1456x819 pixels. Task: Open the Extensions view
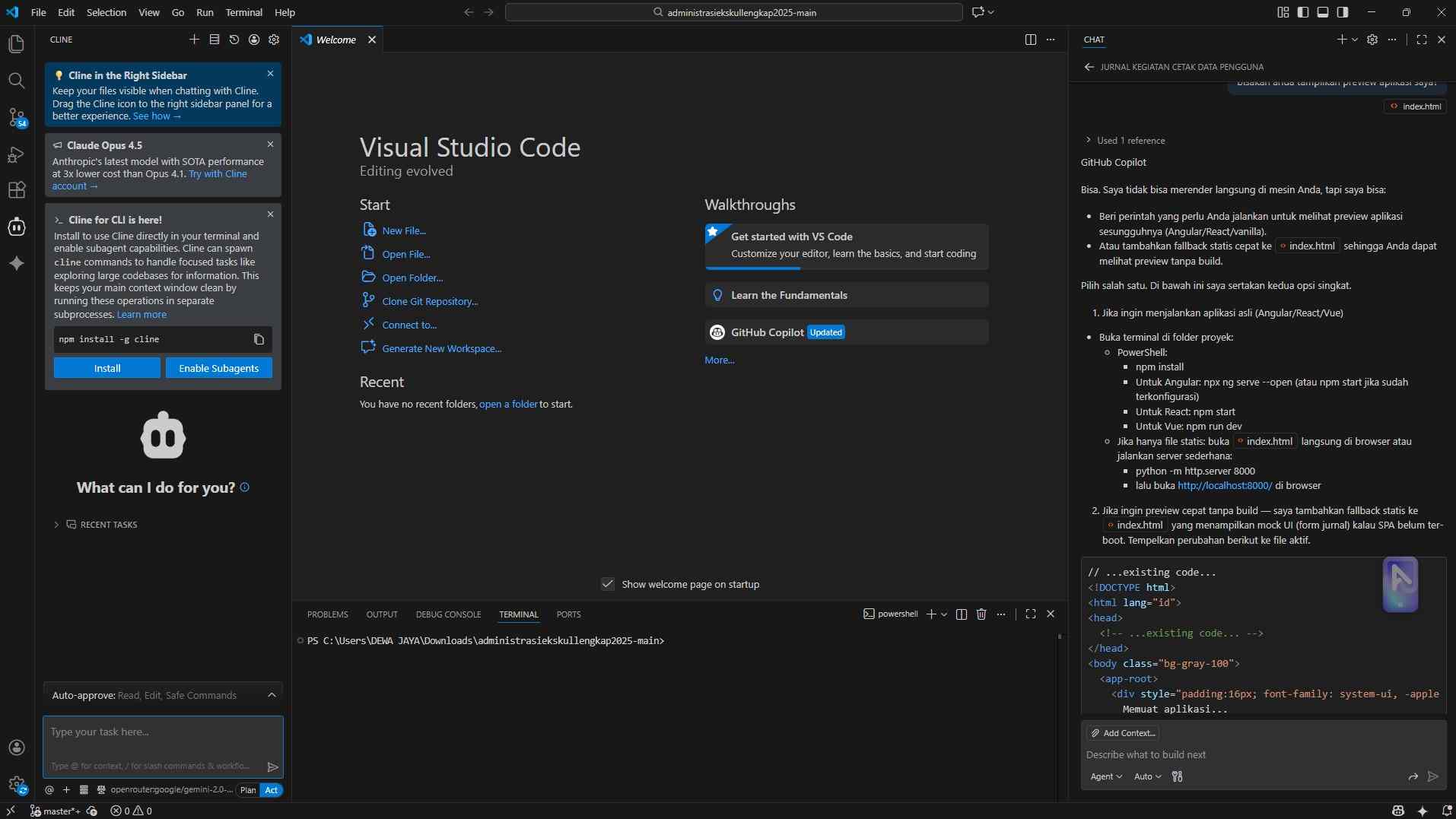[x=17, y=190]
